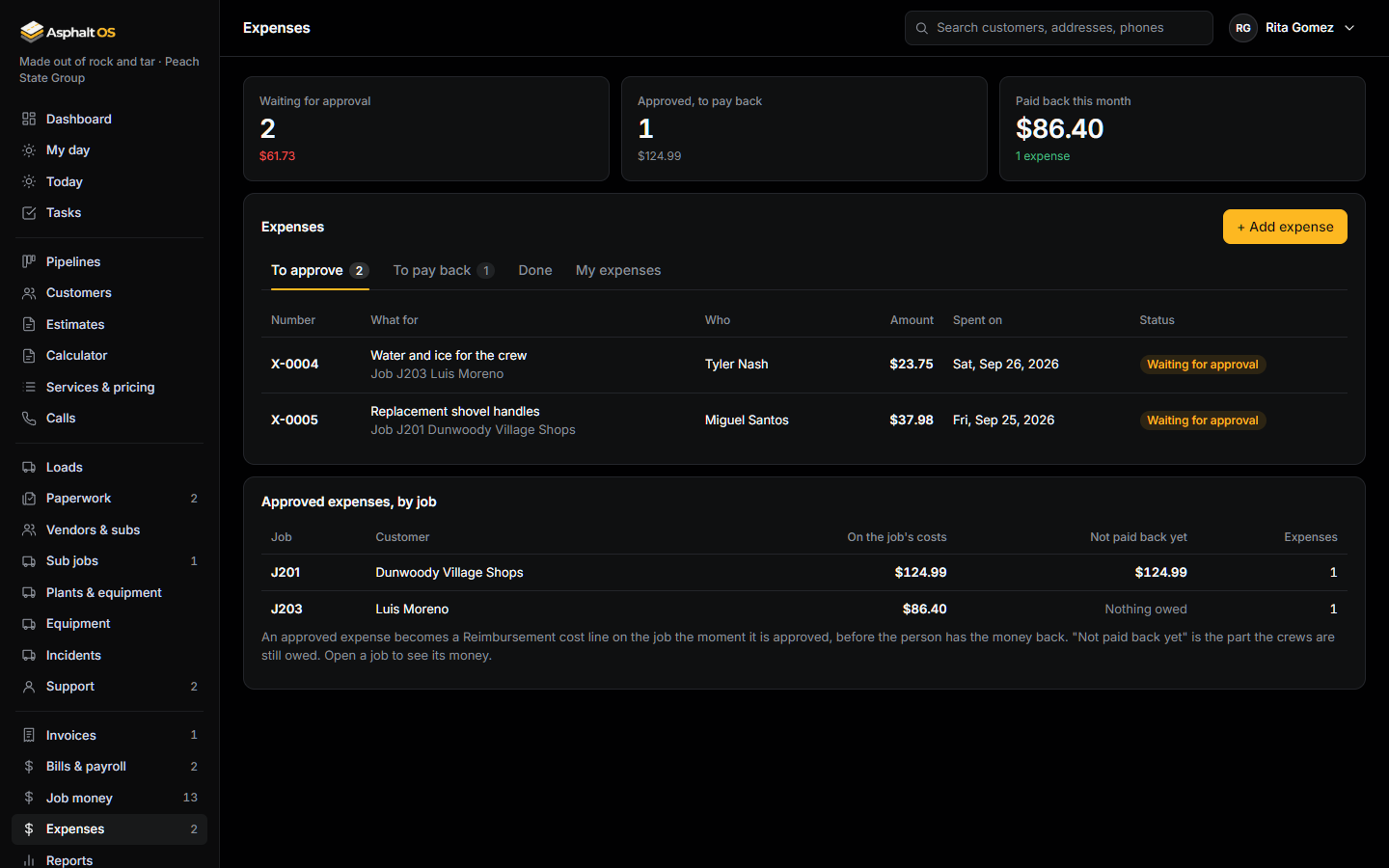The width and height of the screenshot is (1389, 868).
Task: Click the Tasks checkbox icon in sidebar
Action: pos(29,213)
